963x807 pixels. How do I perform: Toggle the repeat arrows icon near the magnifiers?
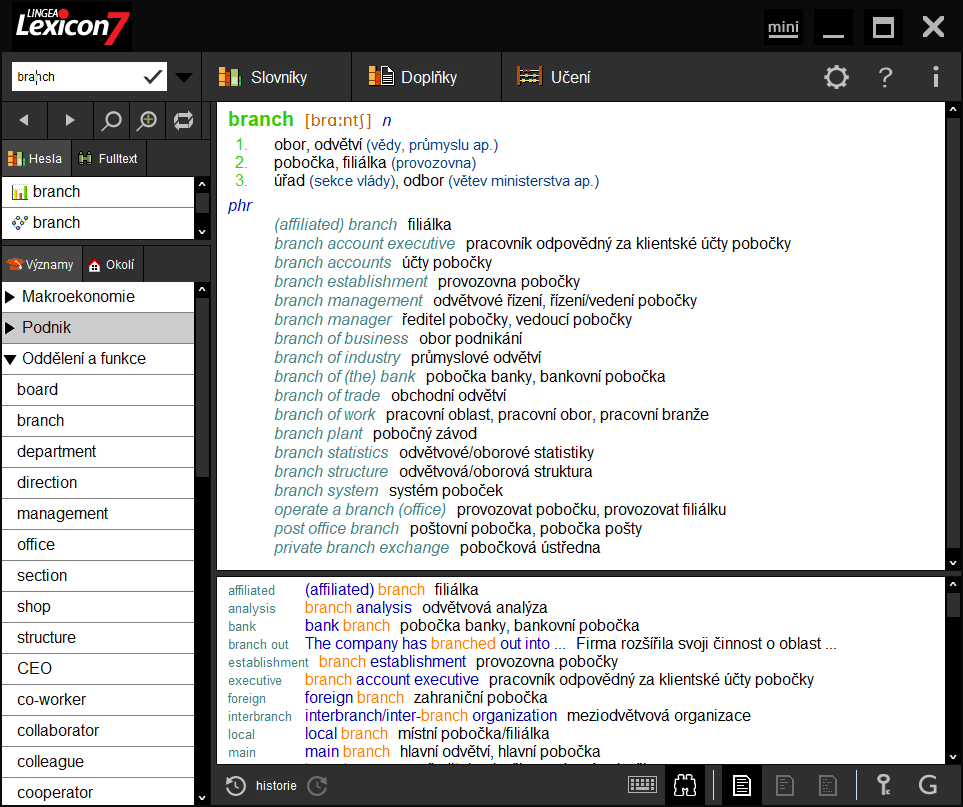tap(184, 119)
